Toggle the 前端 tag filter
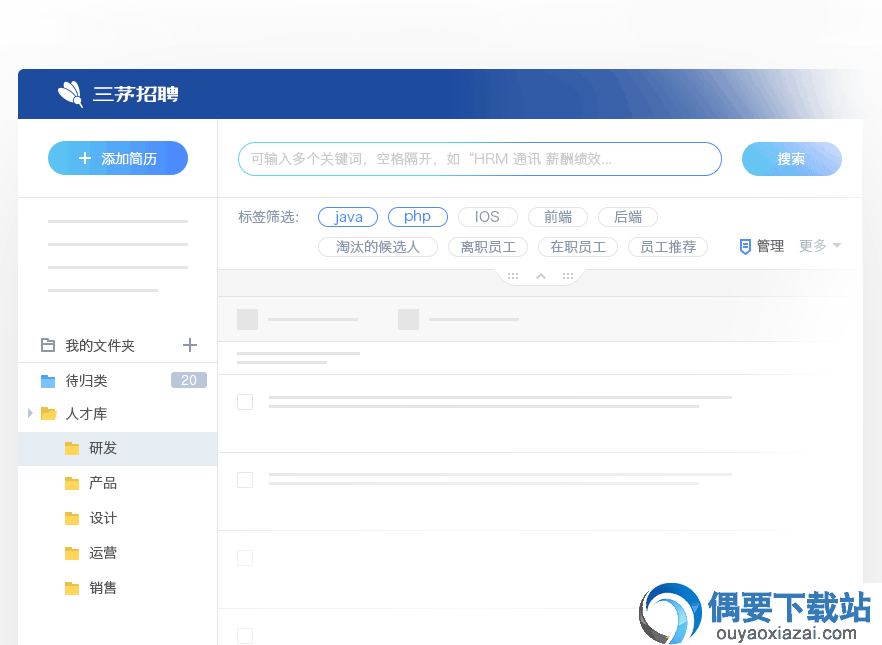882x645 pixels. click(x=557, y=217)
